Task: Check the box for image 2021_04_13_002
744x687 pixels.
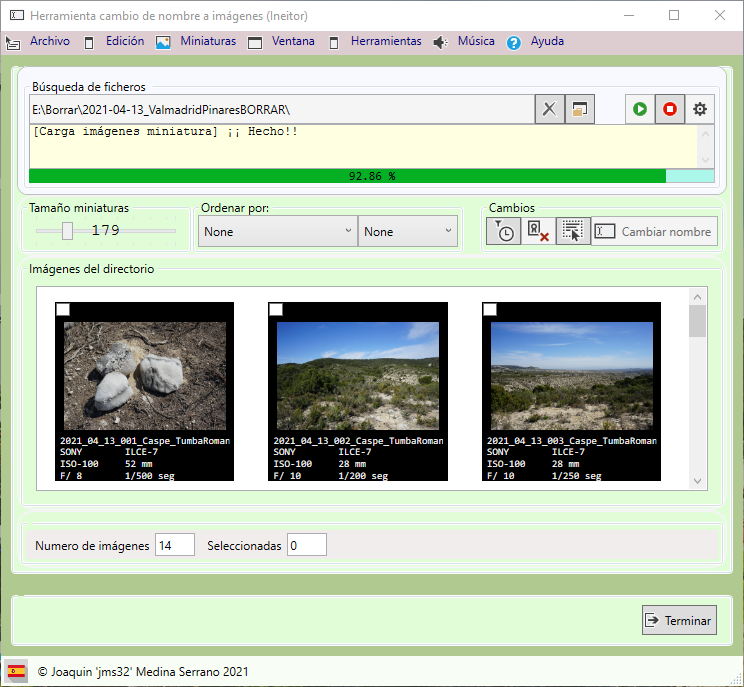Action: tap(276, 310)
